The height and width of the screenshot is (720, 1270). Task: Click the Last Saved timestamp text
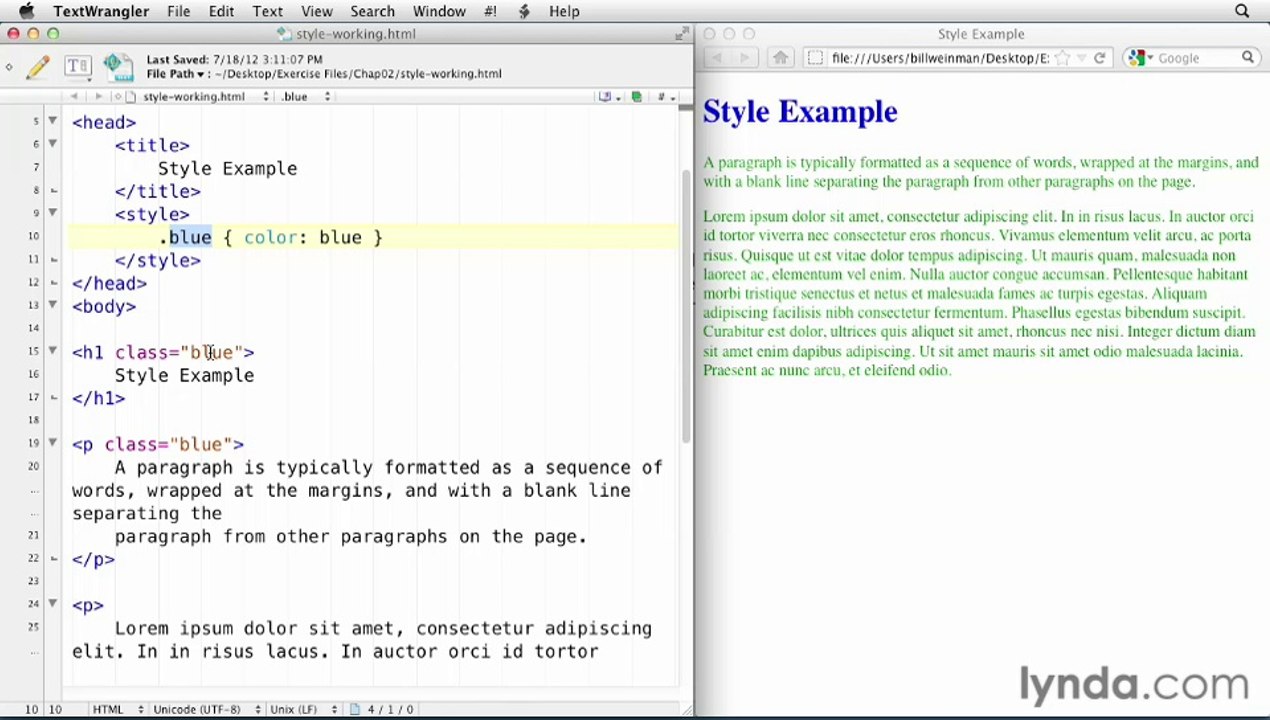click(x=234, y=60)
